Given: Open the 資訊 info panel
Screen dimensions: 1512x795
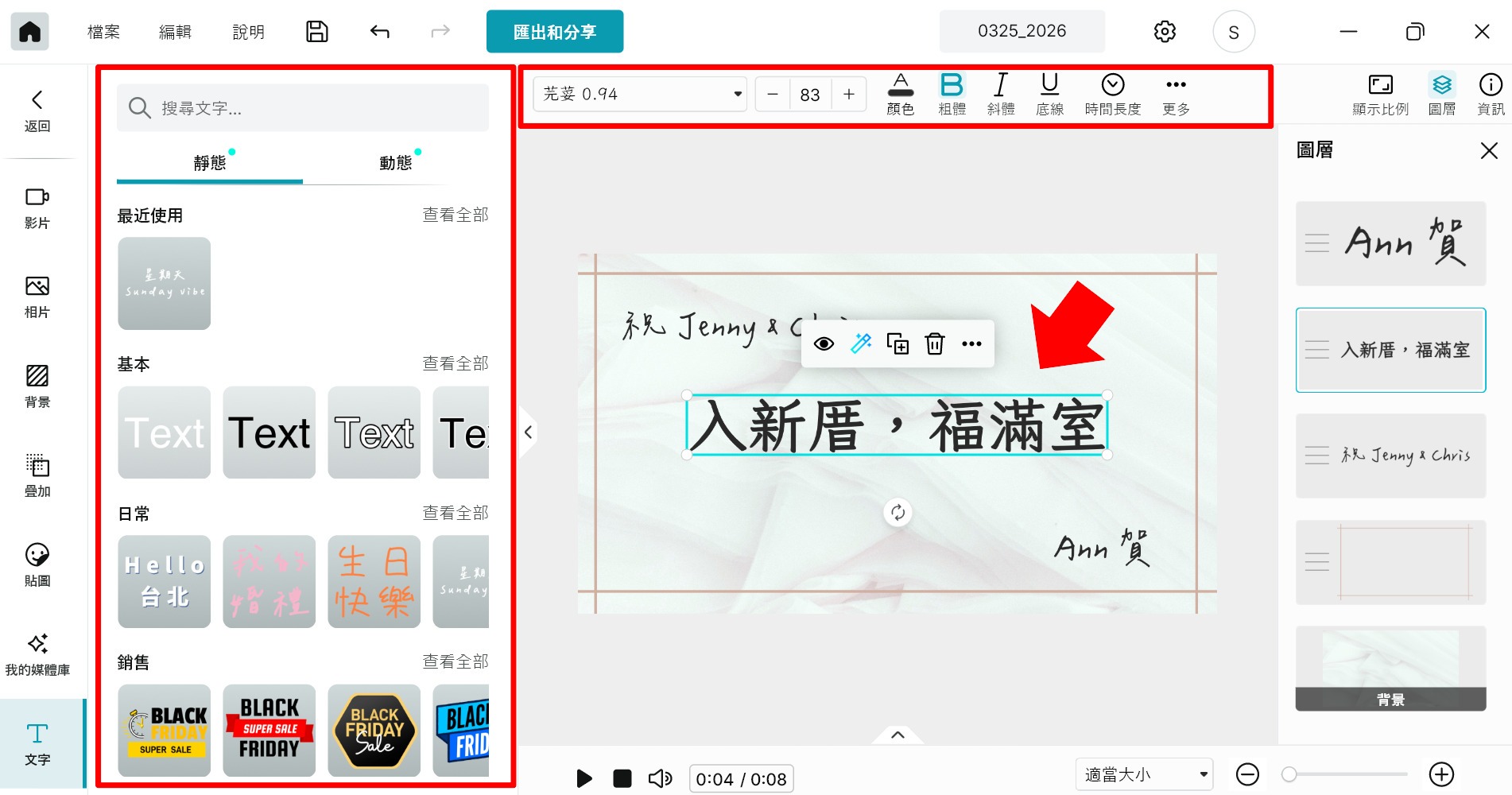Looking at the screenshot, I should pyautogui.click(x=1491, y=93).
